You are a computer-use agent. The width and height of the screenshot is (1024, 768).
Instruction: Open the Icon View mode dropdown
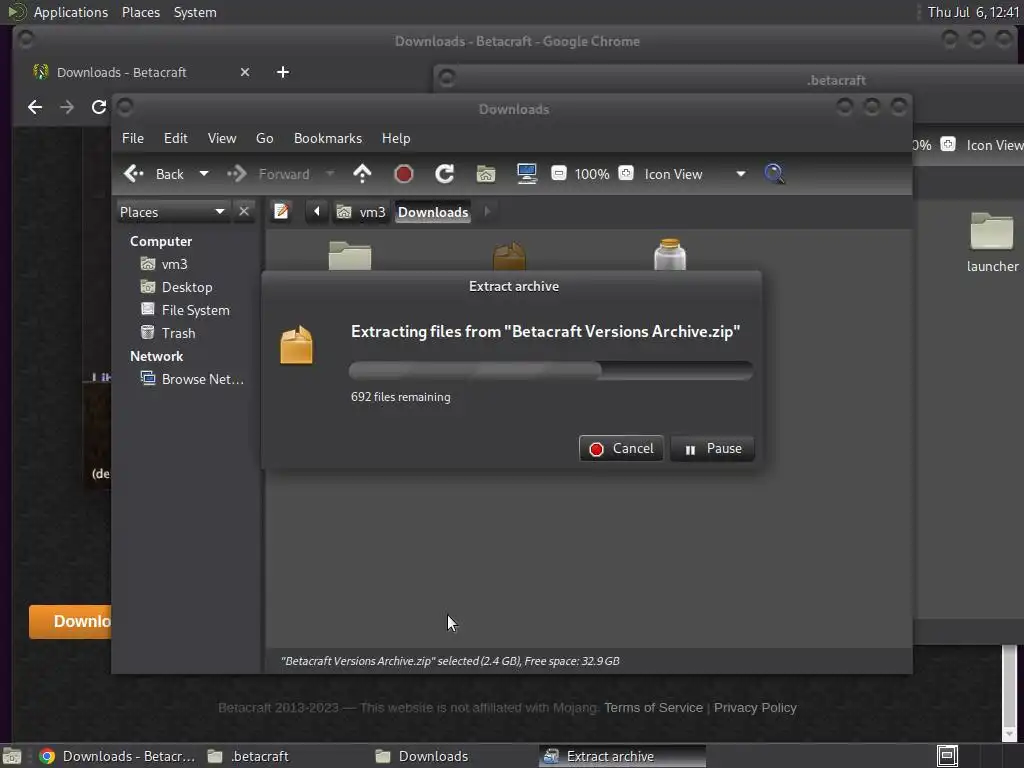click(695, 174)
